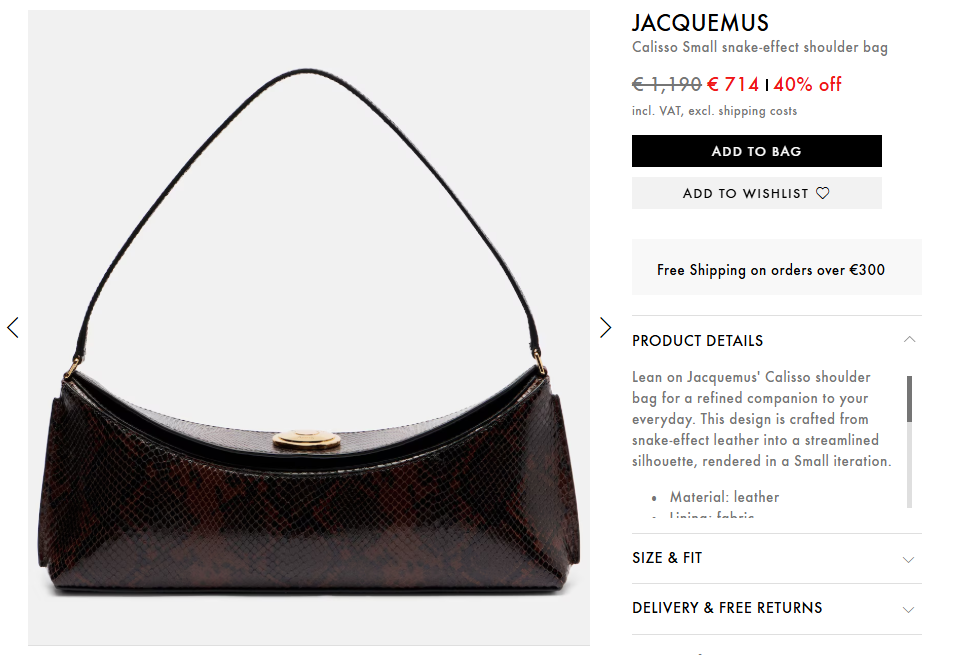Open the snake-effect bag main image
The image size is (959, 655).
pos(309,327)
